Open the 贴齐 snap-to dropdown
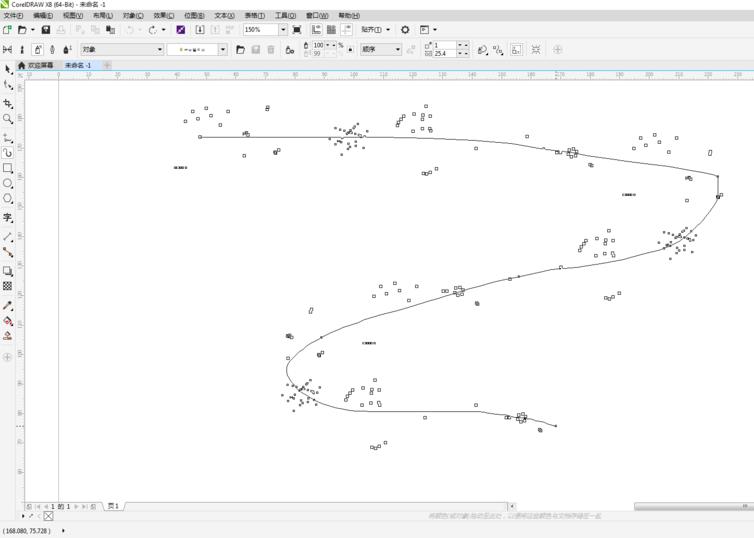Viewport: 754px width, 538px height. click(x=376, y=30)
